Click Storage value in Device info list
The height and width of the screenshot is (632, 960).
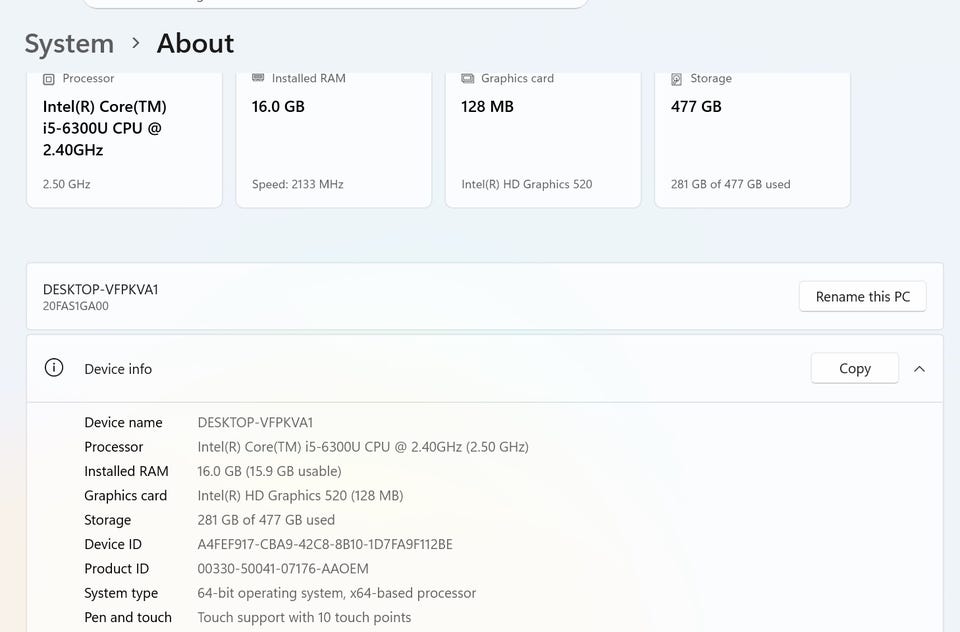pos(266,520)
